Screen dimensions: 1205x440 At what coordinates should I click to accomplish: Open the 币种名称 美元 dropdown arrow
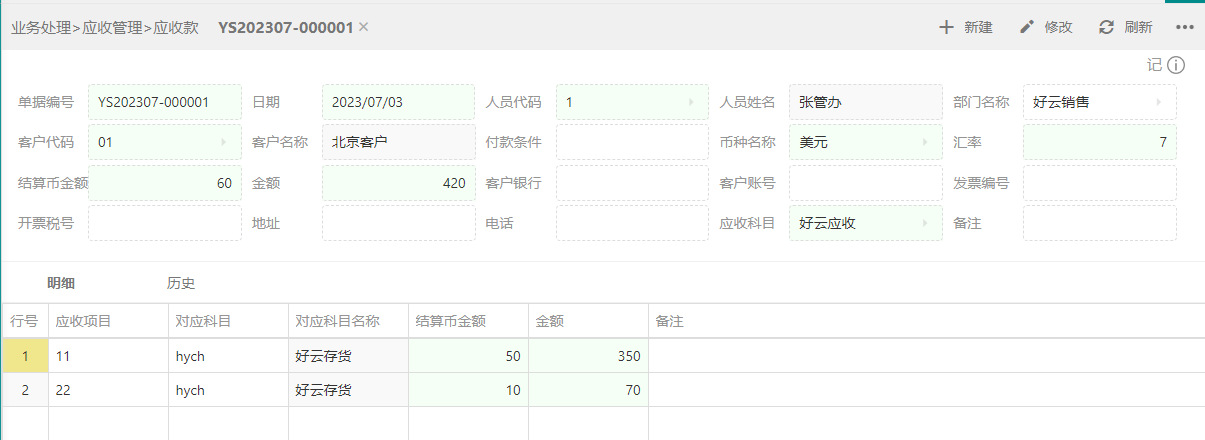[925, 142]
